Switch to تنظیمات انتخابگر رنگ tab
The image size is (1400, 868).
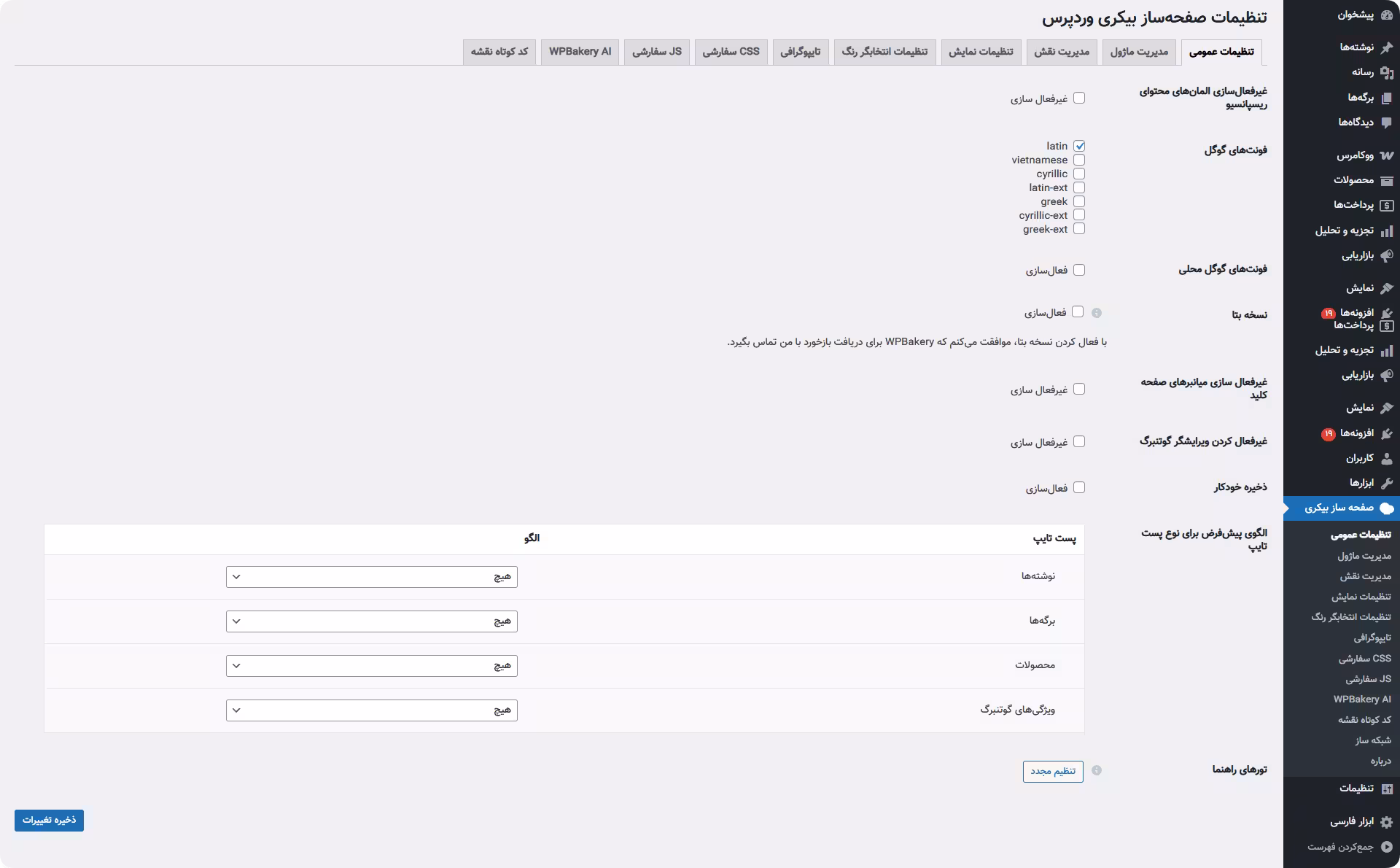pos(884,52)
